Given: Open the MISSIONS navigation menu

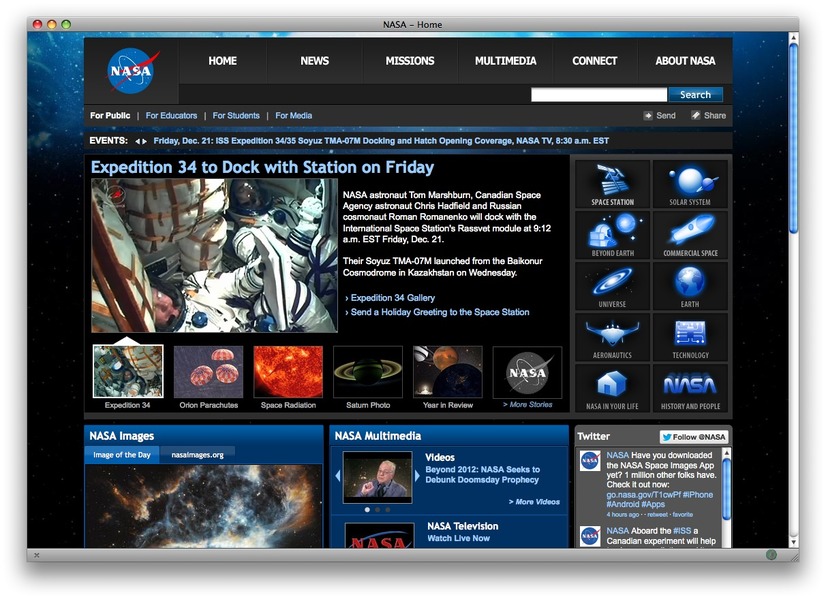Looking at the screenshot, I should (410, 61).
